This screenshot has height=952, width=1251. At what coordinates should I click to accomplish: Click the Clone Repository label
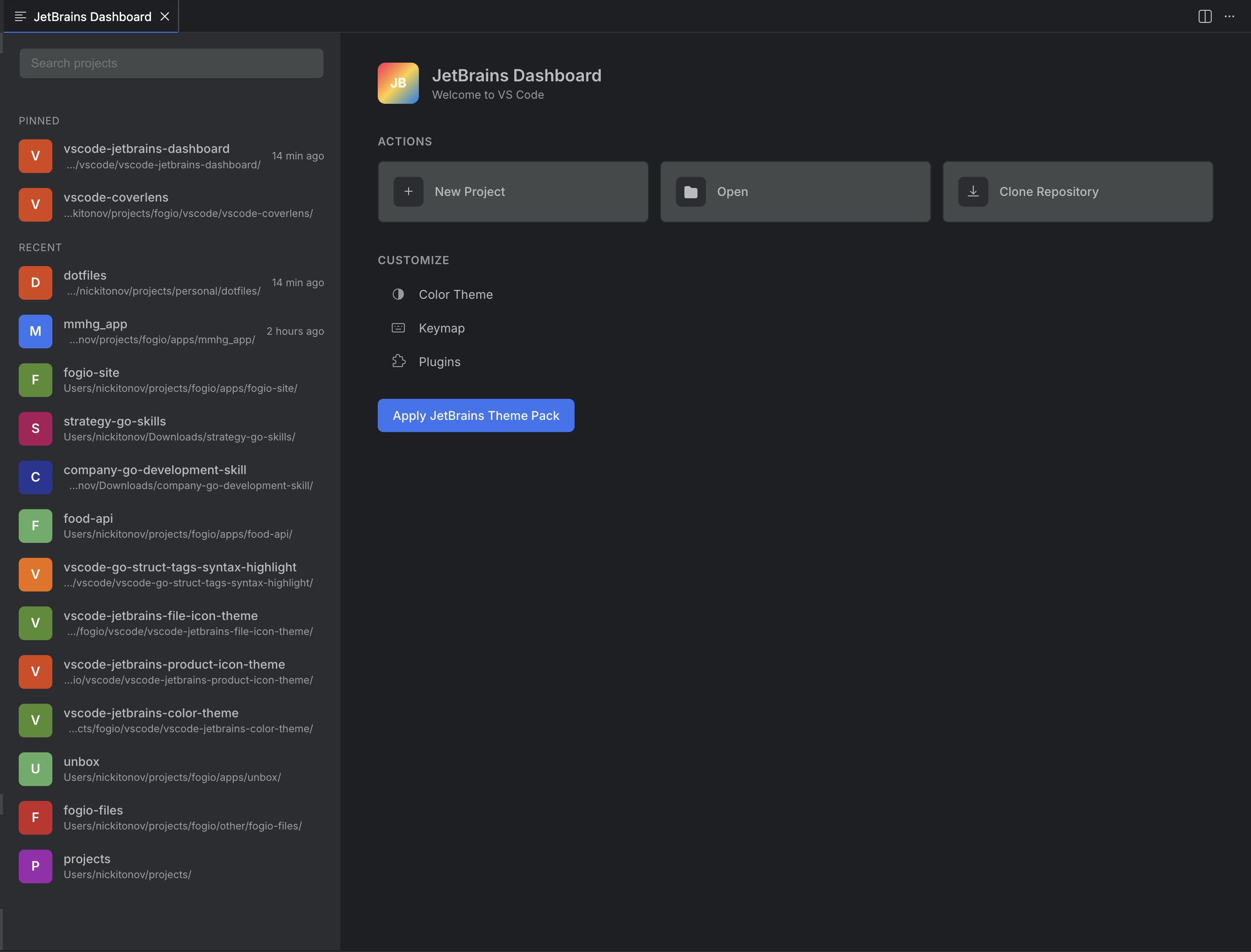pos(1049,192)
